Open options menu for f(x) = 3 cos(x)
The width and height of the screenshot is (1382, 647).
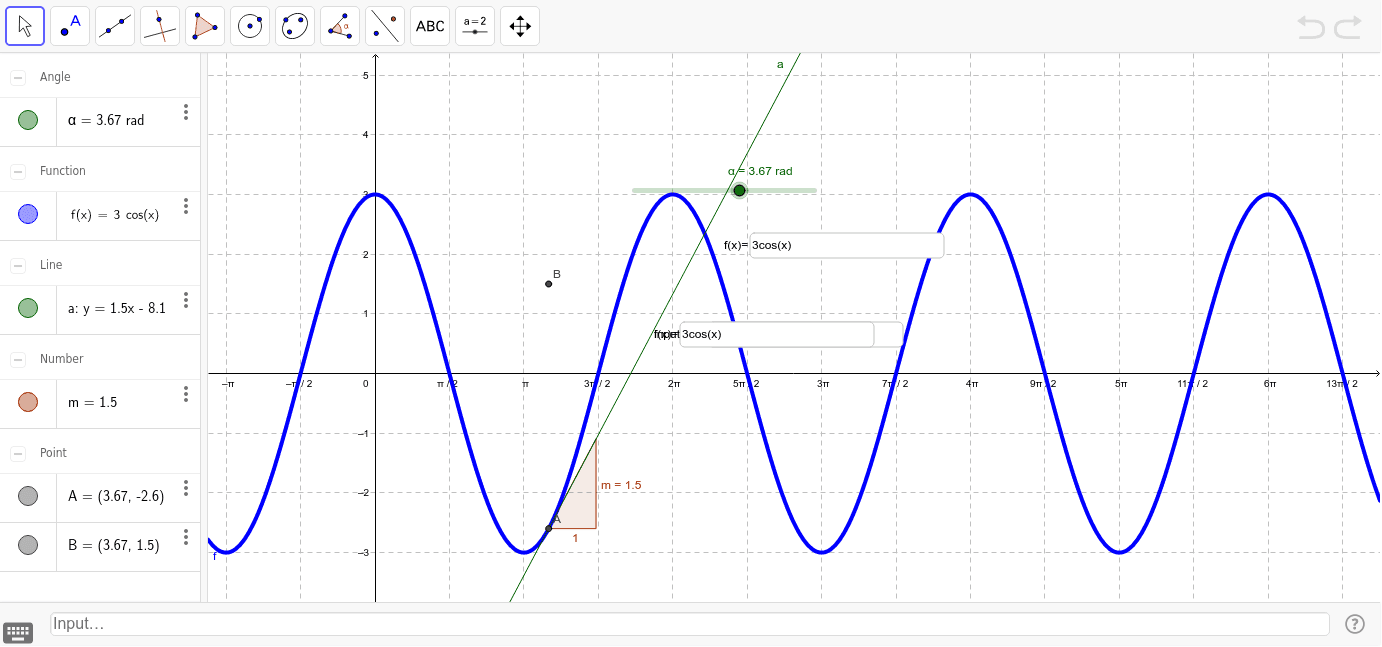(185, 206)
